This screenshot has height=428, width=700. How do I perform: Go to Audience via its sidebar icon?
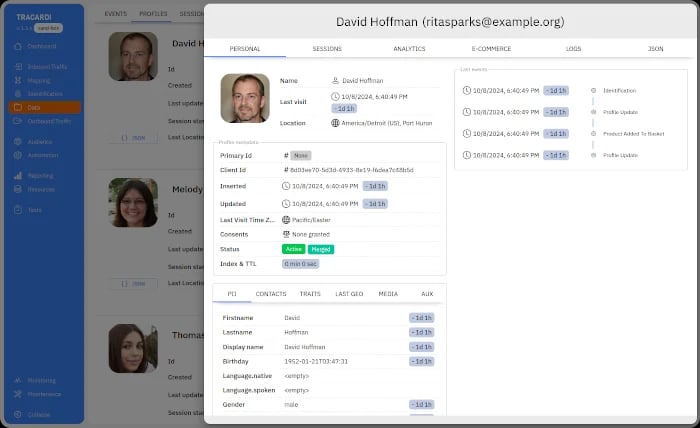click(18, 141)
